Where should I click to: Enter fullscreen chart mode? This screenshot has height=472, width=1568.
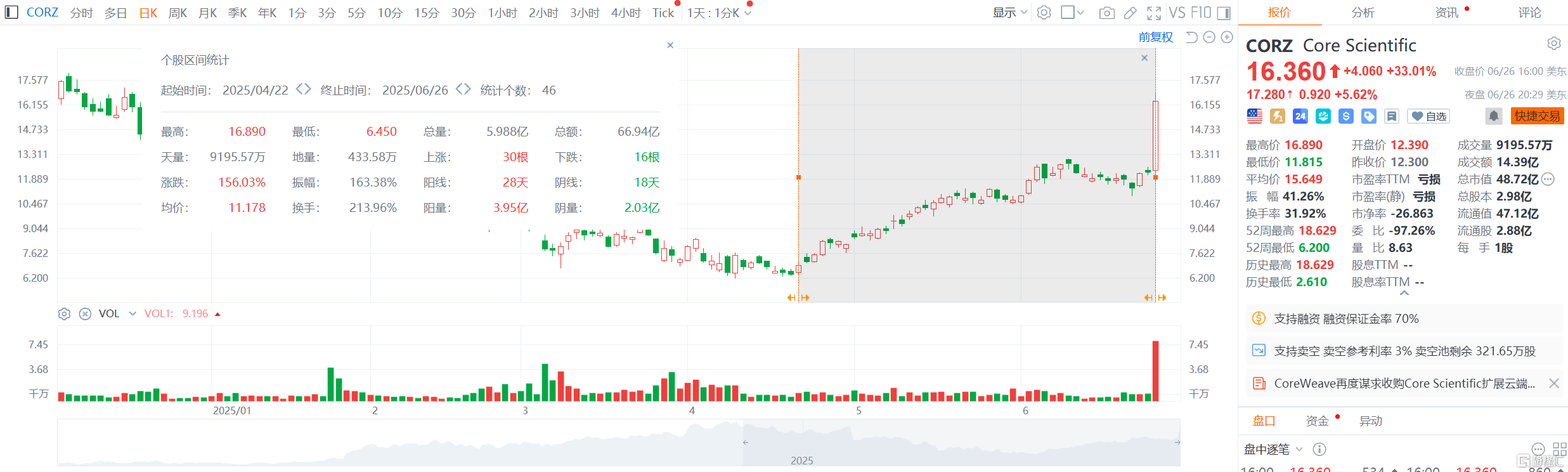coord(1154,13)
